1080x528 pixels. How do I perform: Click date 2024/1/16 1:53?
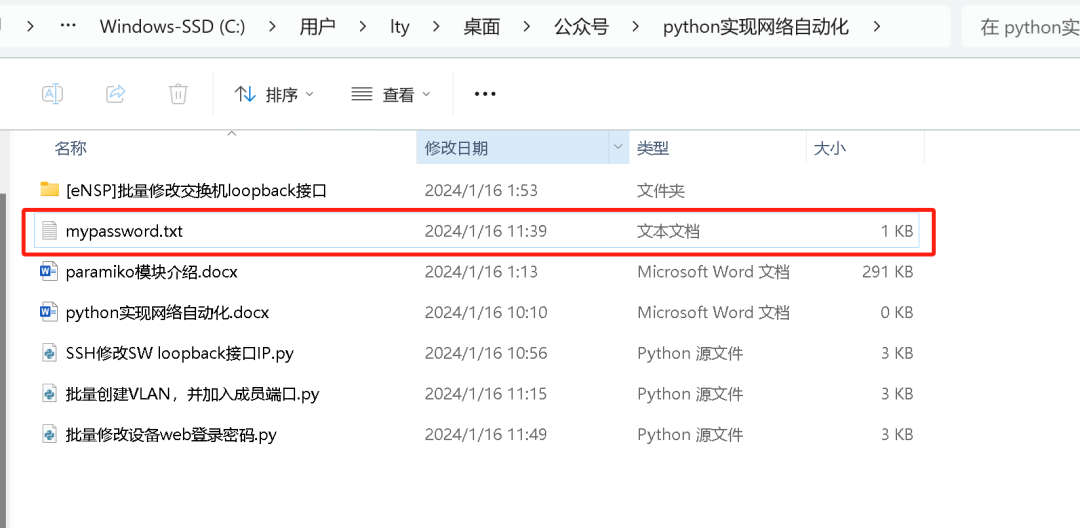(x=481, y=191)
